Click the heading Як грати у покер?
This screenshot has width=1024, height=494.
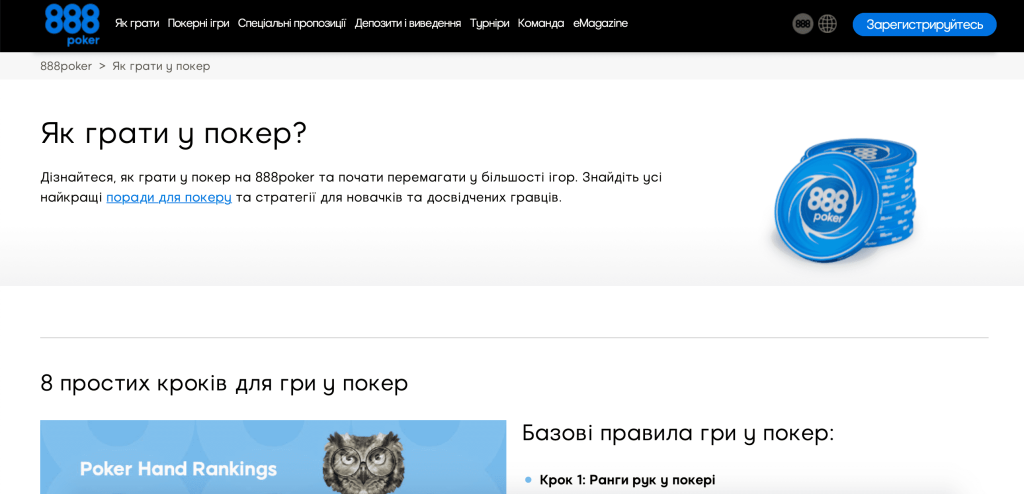(x=173, y=134)
